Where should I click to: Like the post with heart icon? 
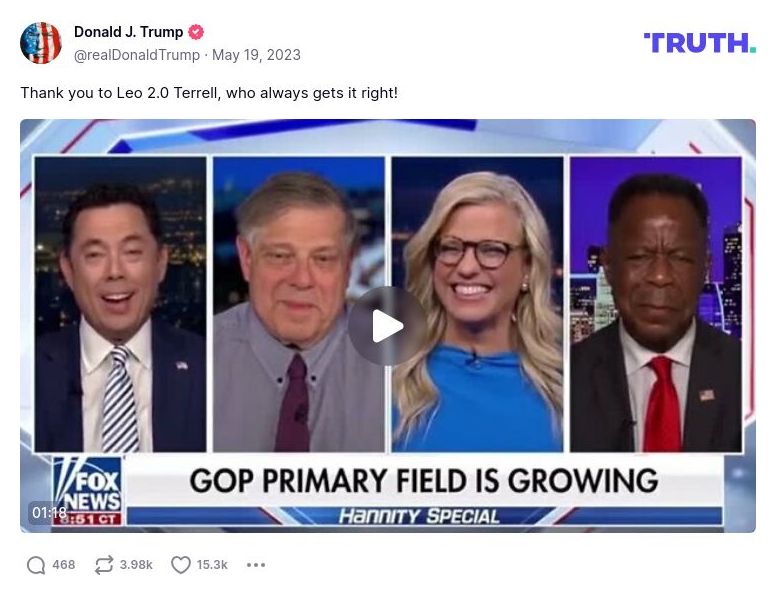tap(181, 565)
